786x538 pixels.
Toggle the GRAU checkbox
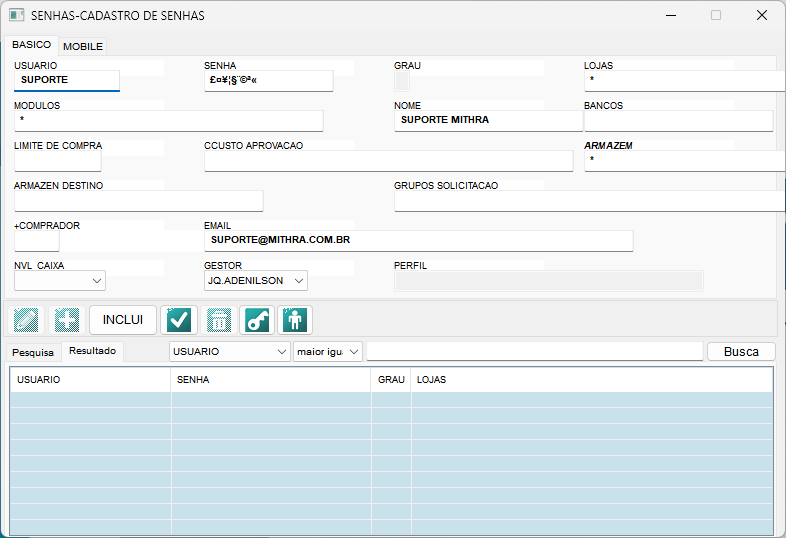[402, 81]
